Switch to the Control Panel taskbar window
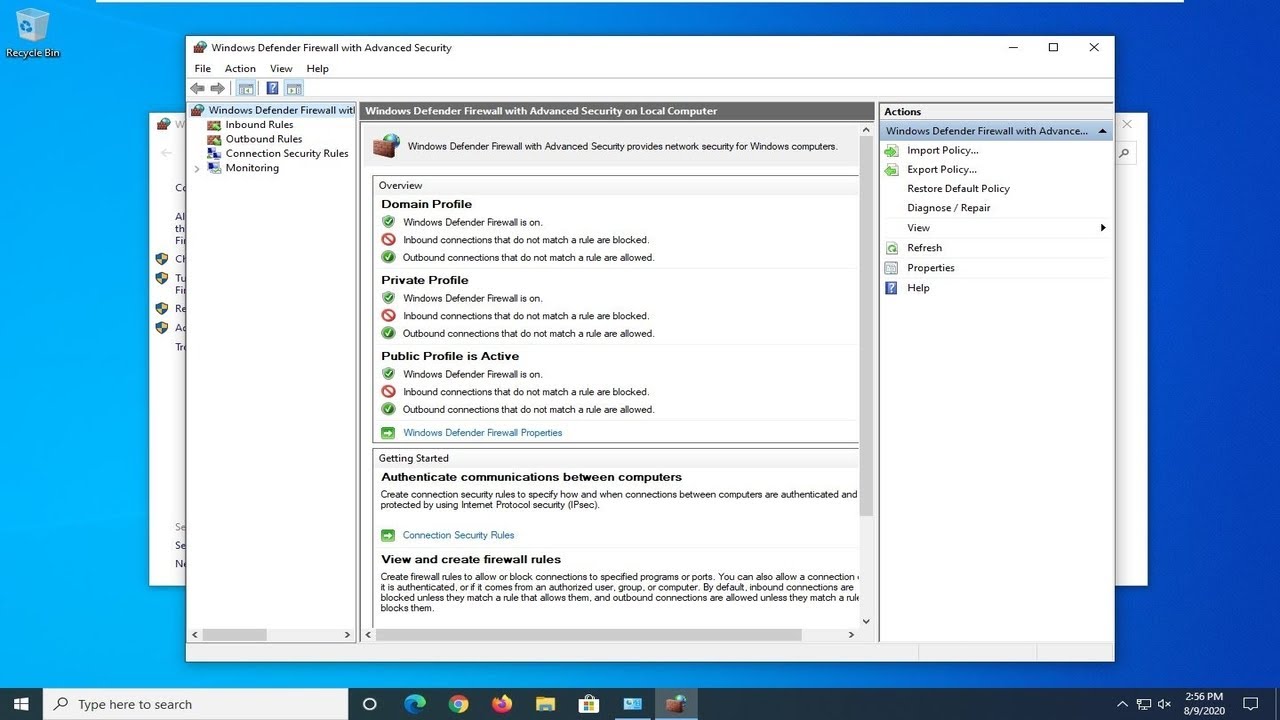 pyautogui.click(x=632, y=704)
